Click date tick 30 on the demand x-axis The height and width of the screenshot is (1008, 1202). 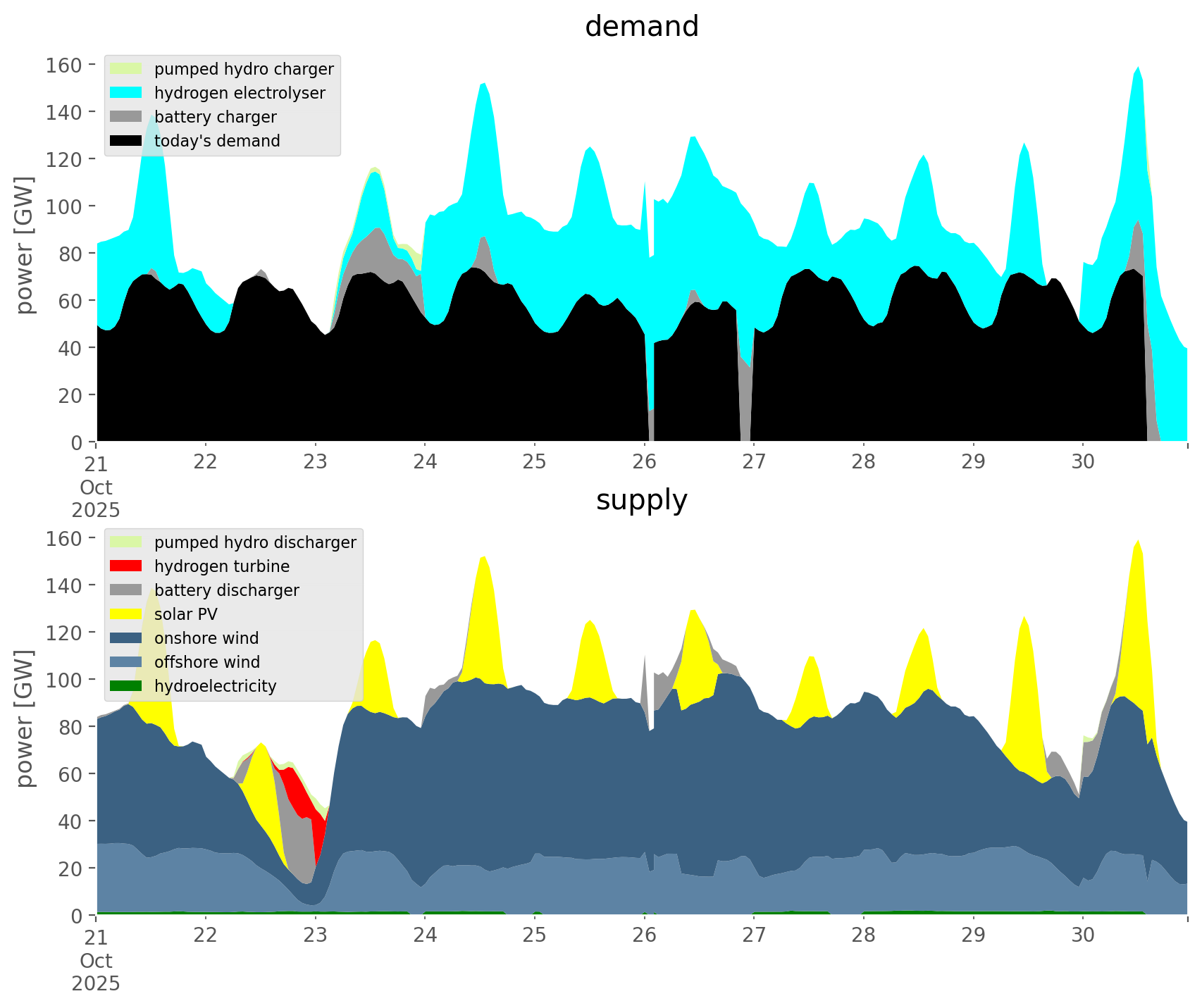click(1083, 462)
